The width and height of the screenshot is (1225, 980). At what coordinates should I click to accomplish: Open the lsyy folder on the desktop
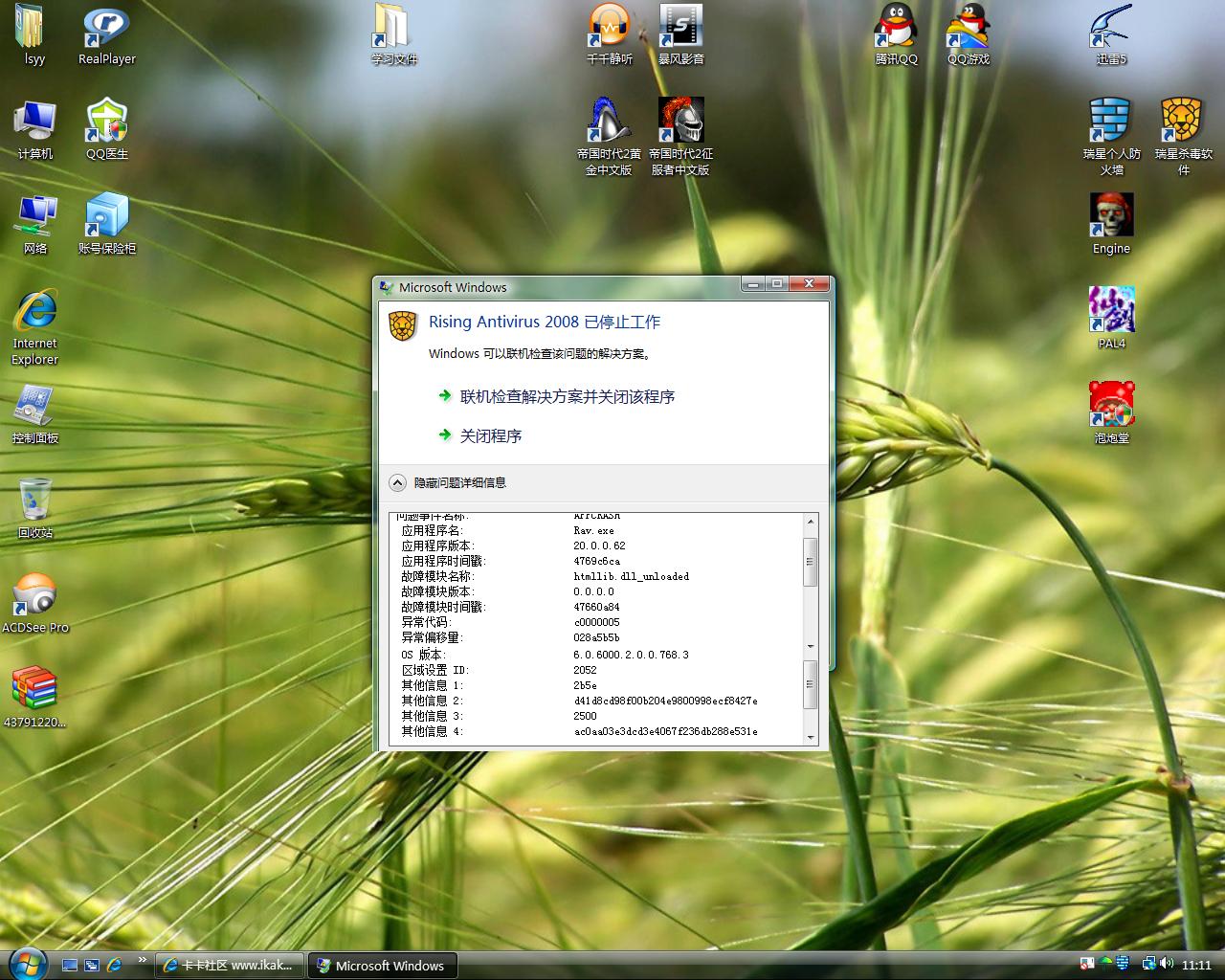pyautogui.click(x=34, y=35)
